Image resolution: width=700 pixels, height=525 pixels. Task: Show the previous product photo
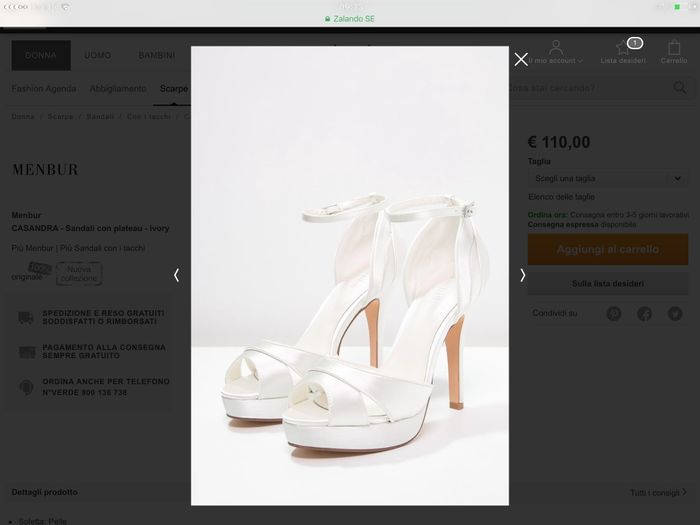176,275
